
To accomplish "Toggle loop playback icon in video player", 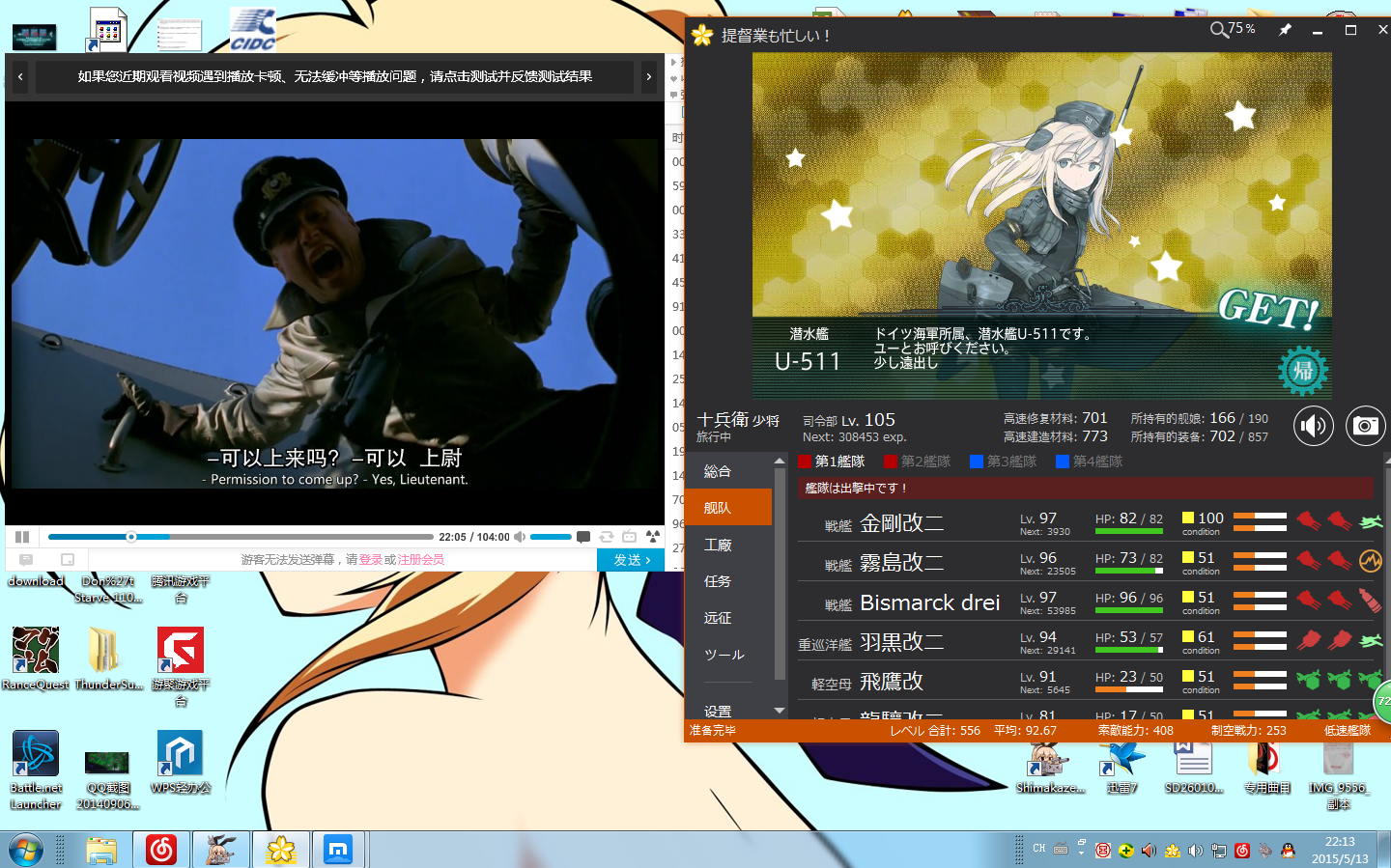I will (607, 537).
